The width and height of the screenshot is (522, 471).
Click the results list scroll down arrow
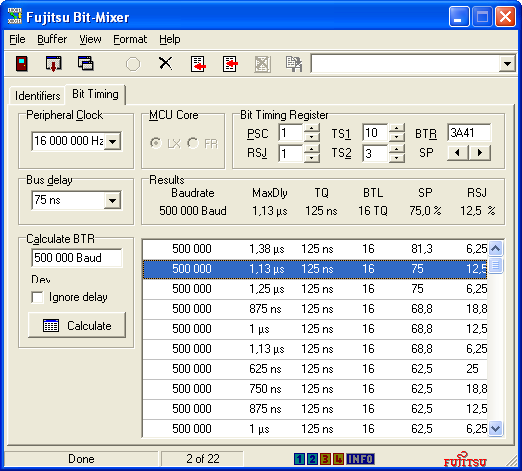coord(496,428)
